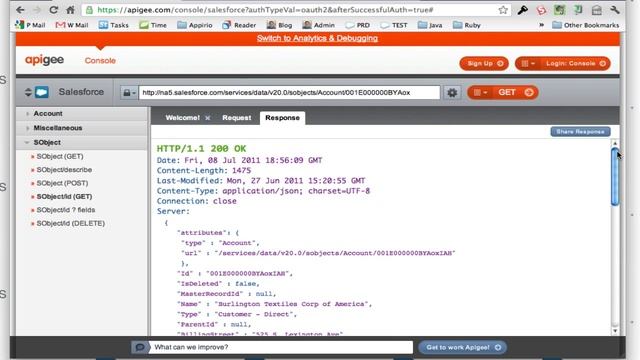Click the response scroll down arrow
The height and width of the screenshot is (360, 640).
(x=615, y=331)
